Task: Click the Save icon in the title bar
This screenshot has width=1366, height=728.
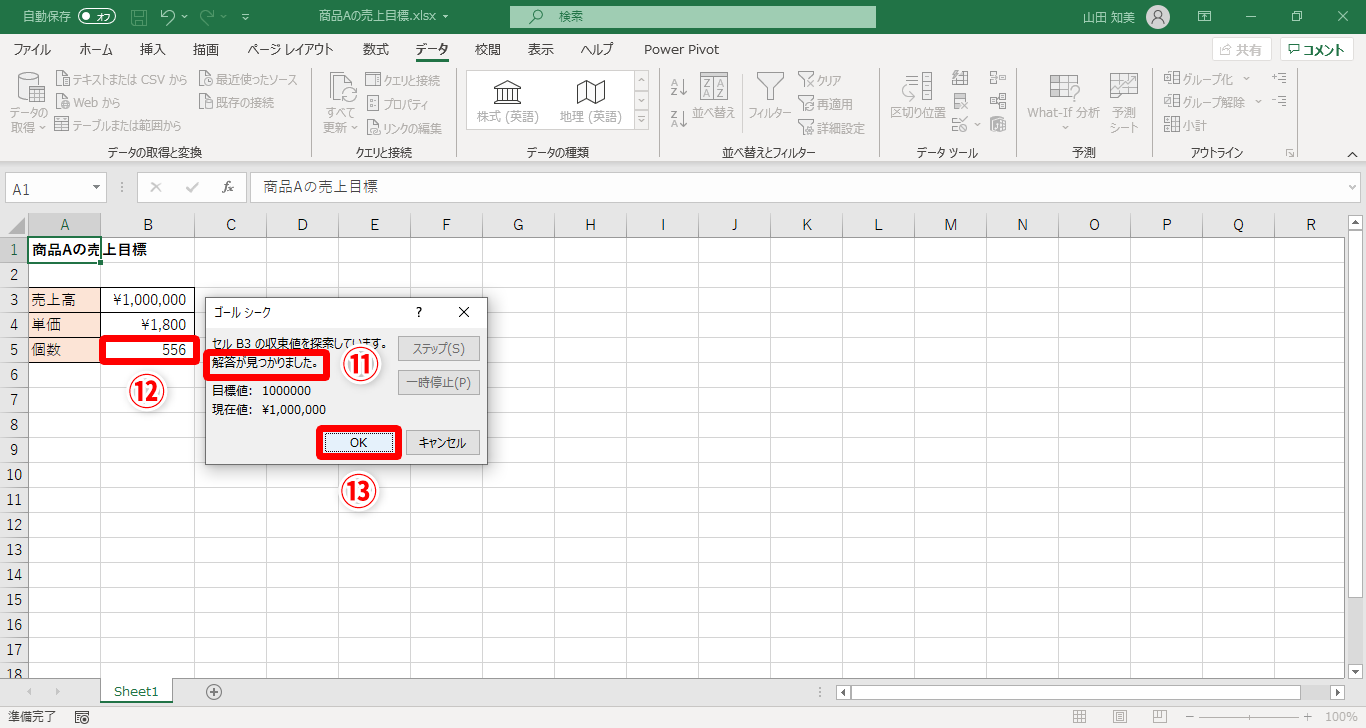Action: pyautogui.click(x=139, y=17)
